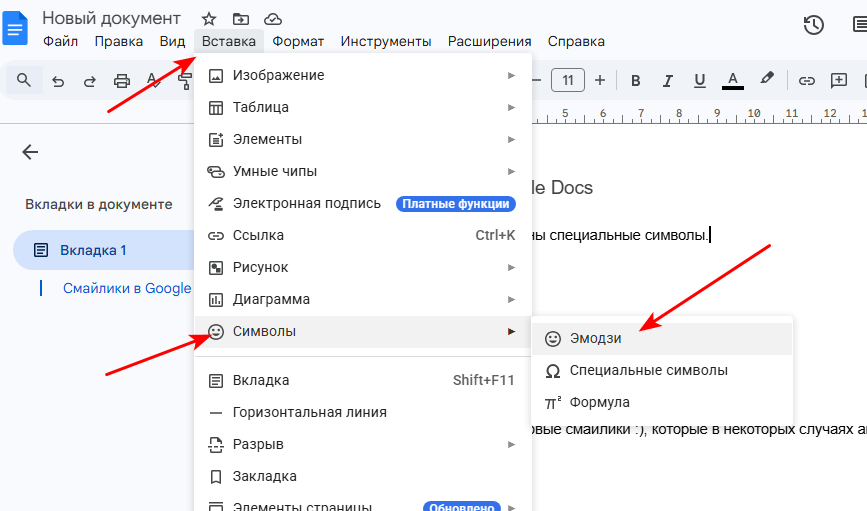Open the Вид menu
Image resolution: width=867 pixels, height=511 pixels.
pos(172,41)
